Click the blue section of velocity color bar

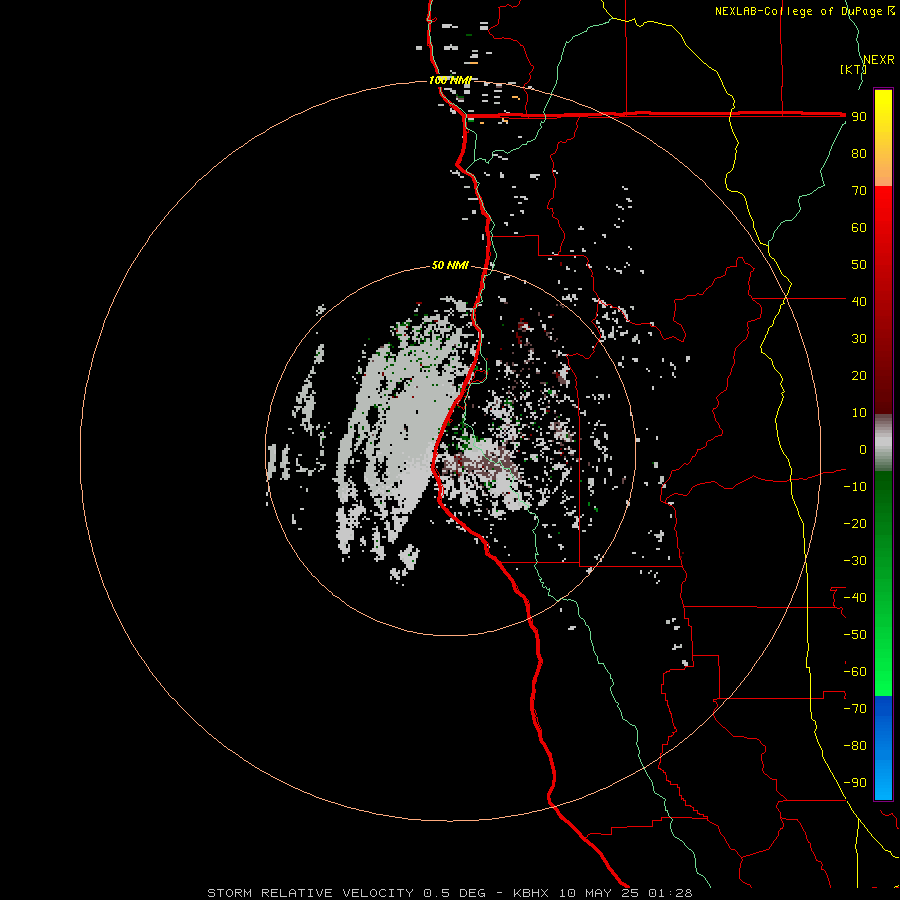click(x=883, y=748)
